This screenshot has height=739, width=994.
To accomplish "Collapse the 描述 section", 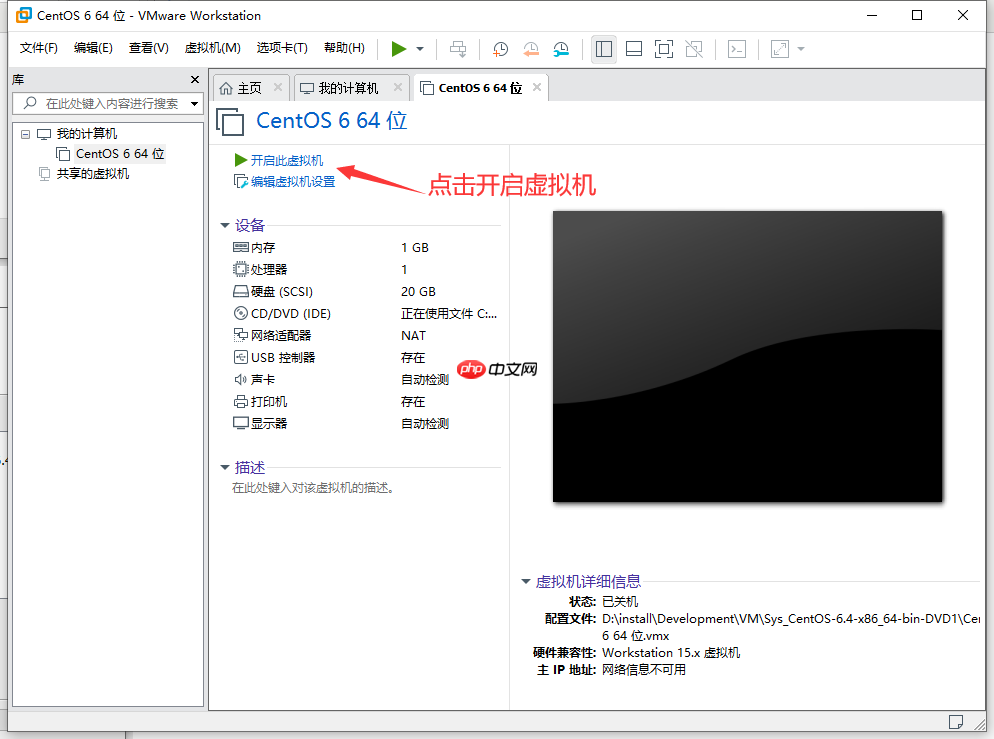I will pos(225,466).
